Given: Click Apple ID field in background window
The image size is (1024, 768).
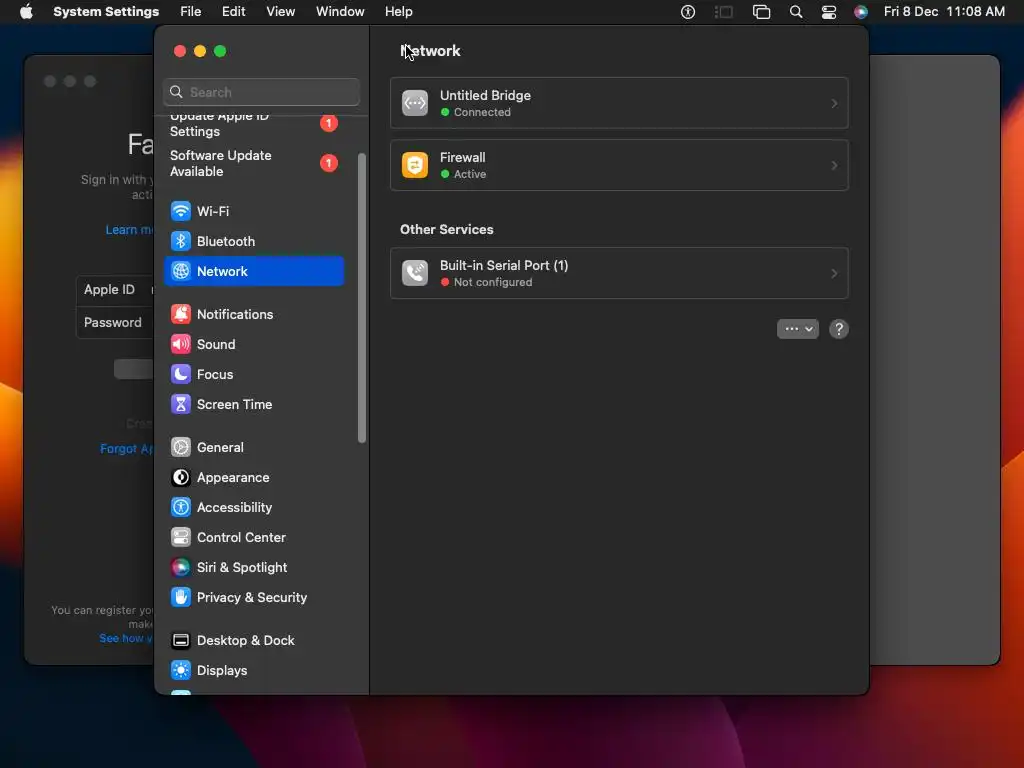Looking at the screenshot, I should coord(115,289).
